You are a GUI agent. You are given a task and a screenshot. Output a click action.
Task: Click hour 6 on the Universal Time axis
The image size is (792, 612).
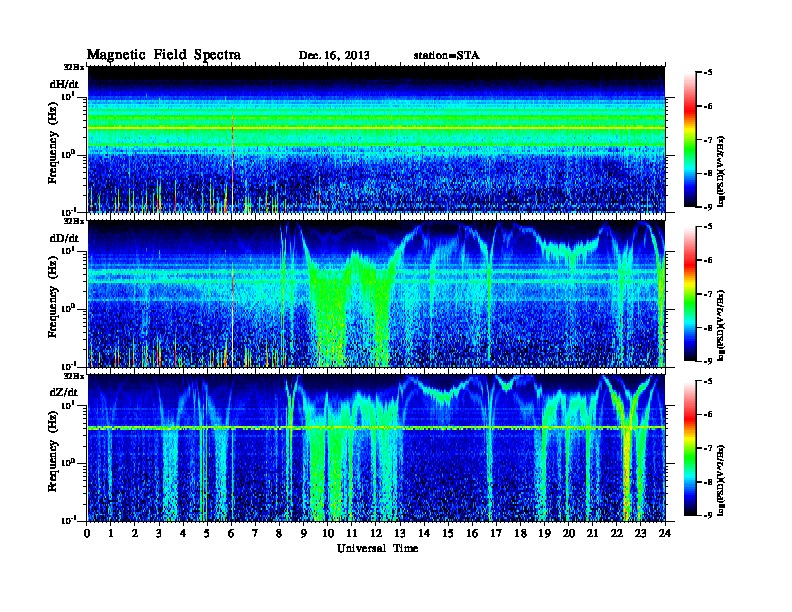231,533
